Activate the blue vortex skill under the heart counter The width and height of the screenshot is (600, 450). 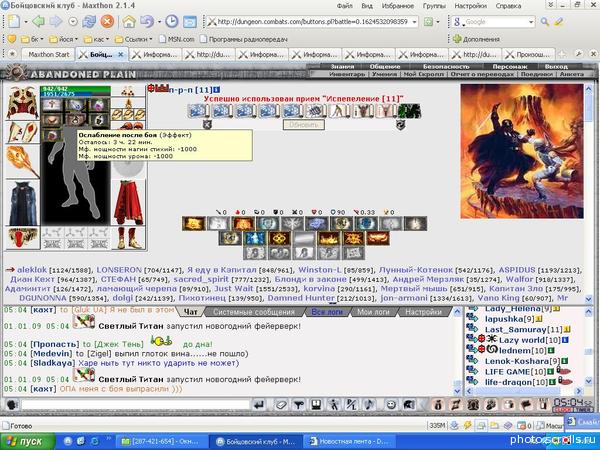tap(317, 223)
